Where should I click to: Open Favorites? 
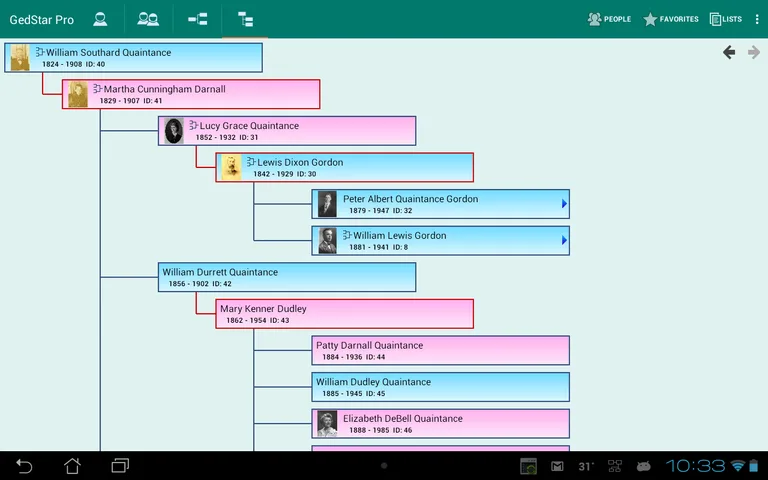coord(671,19)
